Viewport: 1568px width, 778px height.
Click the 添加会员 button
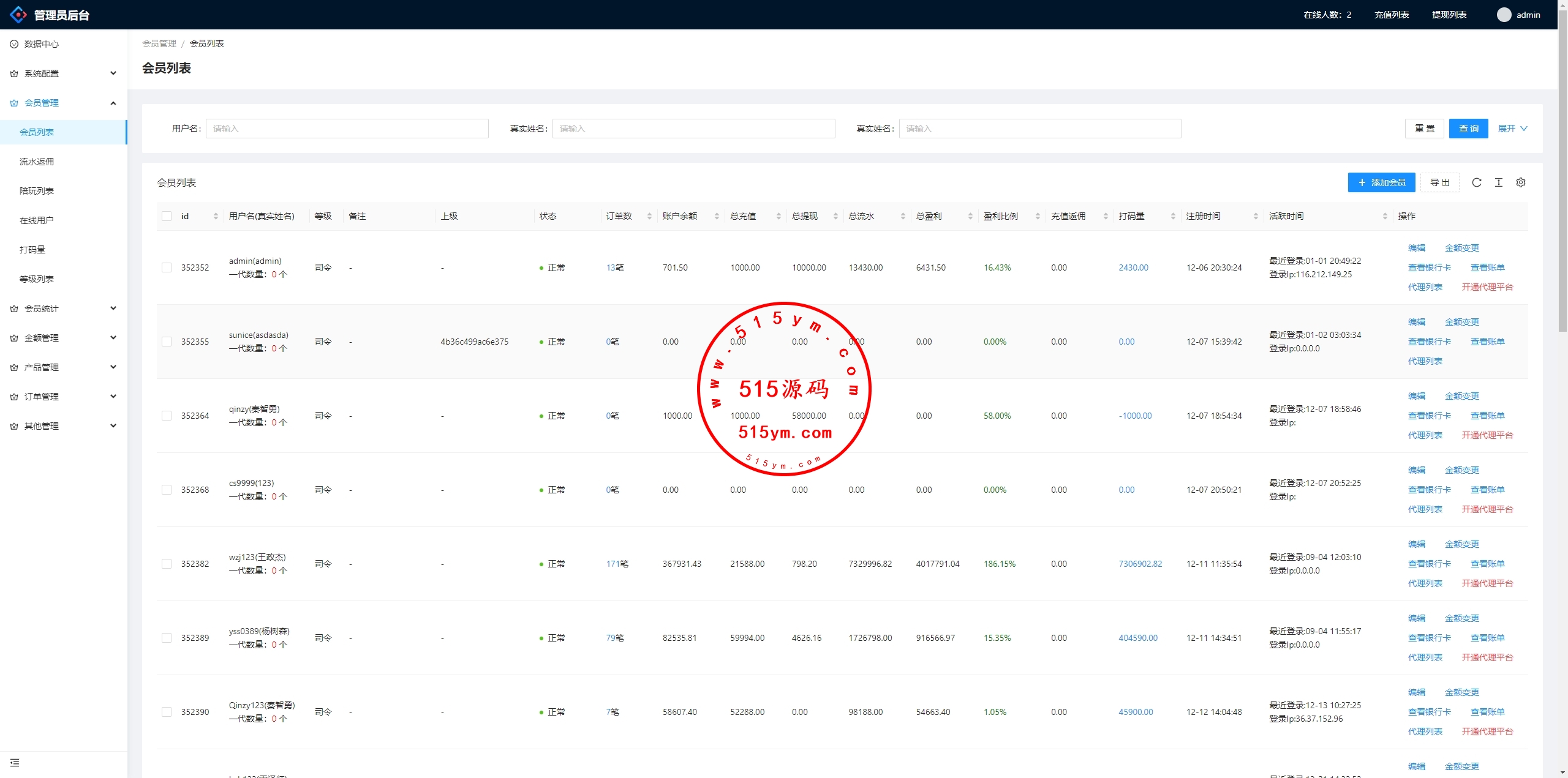tap(1381, 182)
